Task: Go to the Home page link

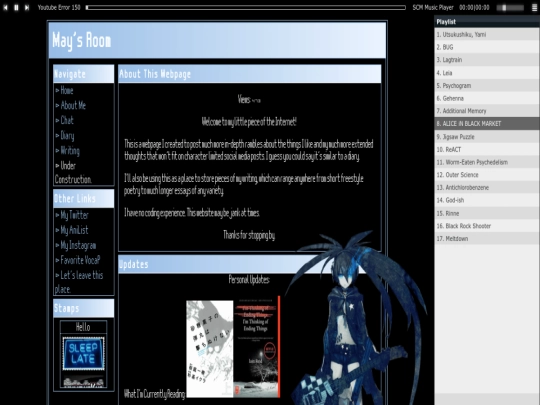Action: [x=67, y=91]
